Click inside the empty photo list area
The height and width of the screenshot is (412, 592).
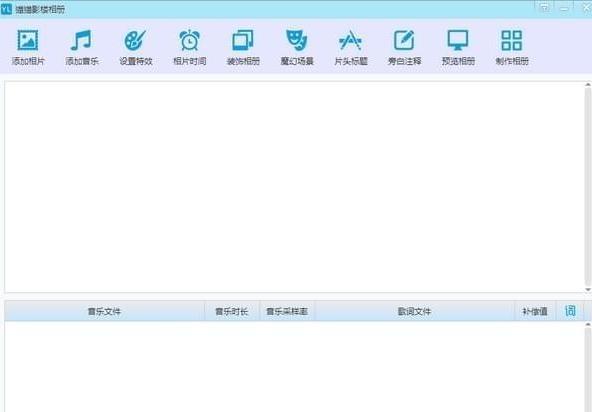pyautogui.click(x=294, y=187)
